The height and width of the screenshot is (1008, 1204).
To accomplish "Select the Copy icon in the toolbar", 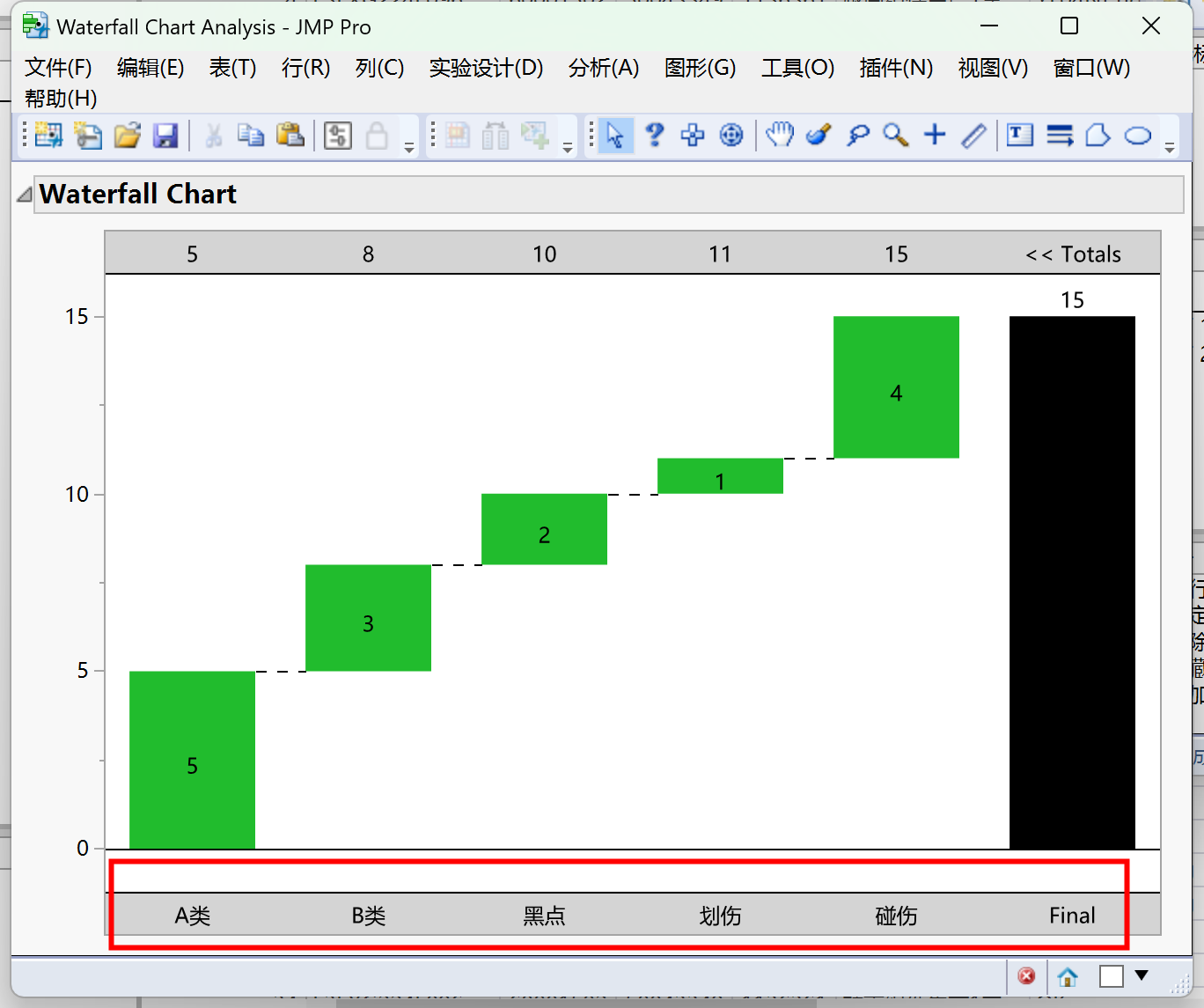I will [x=251, y=135].
